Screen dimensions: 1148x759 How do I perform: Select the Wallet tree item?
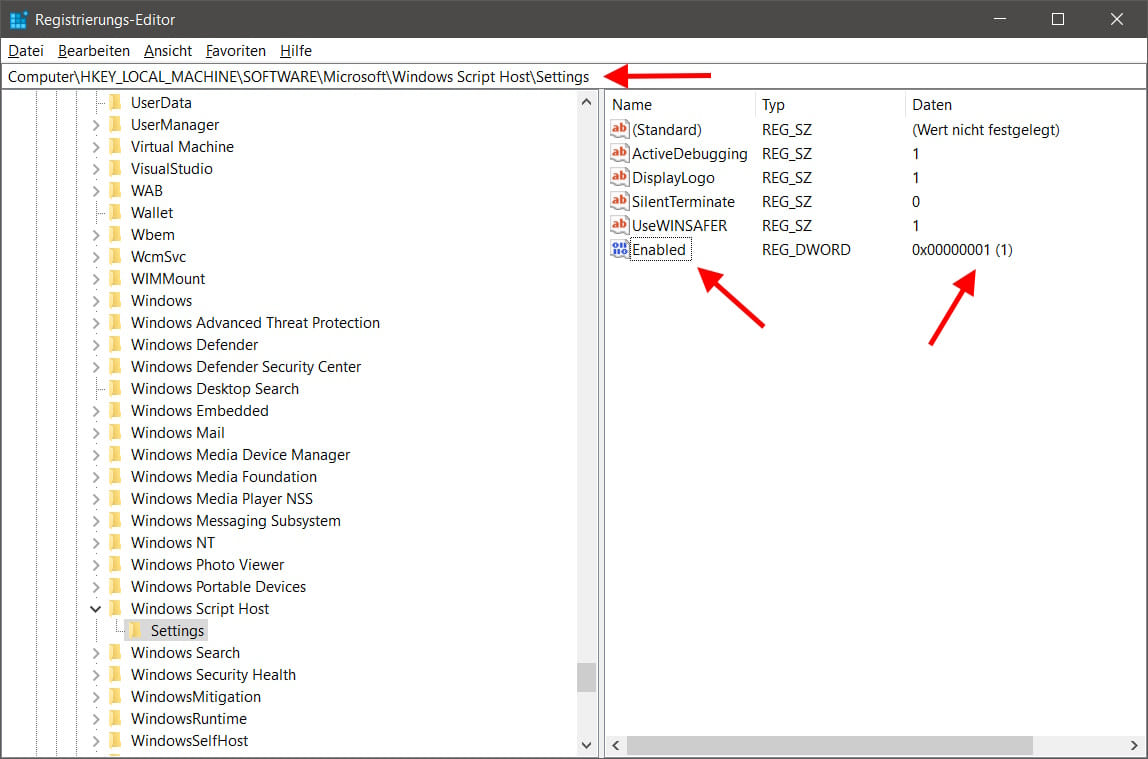(x=152, y=212)
